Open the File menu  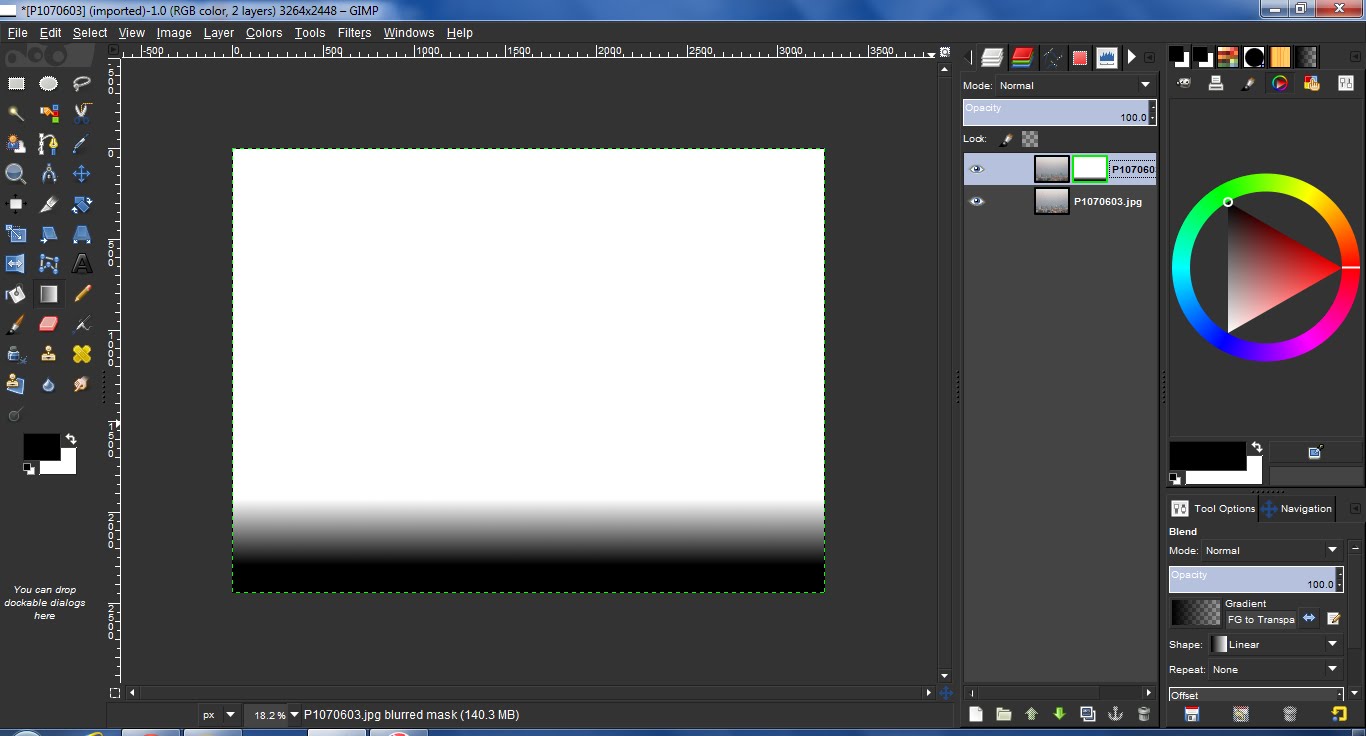click(x=17, y=33)
